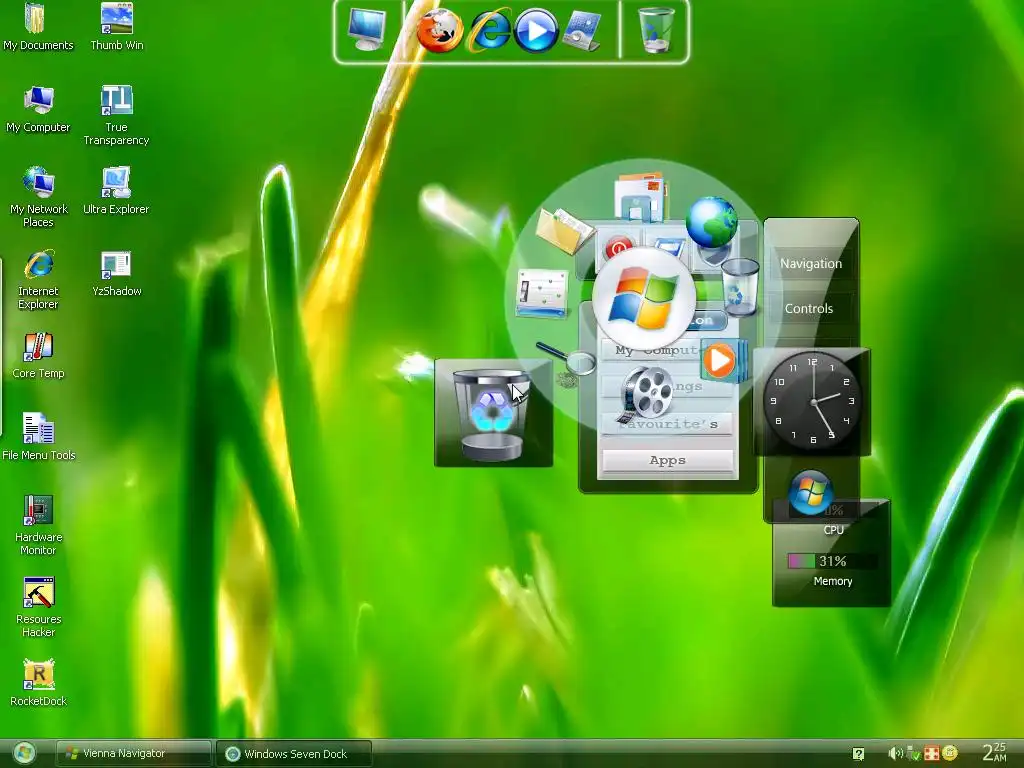Click the globe with shield navigator icon
This screenshot has height=768, width=1024.
point(712,225)
